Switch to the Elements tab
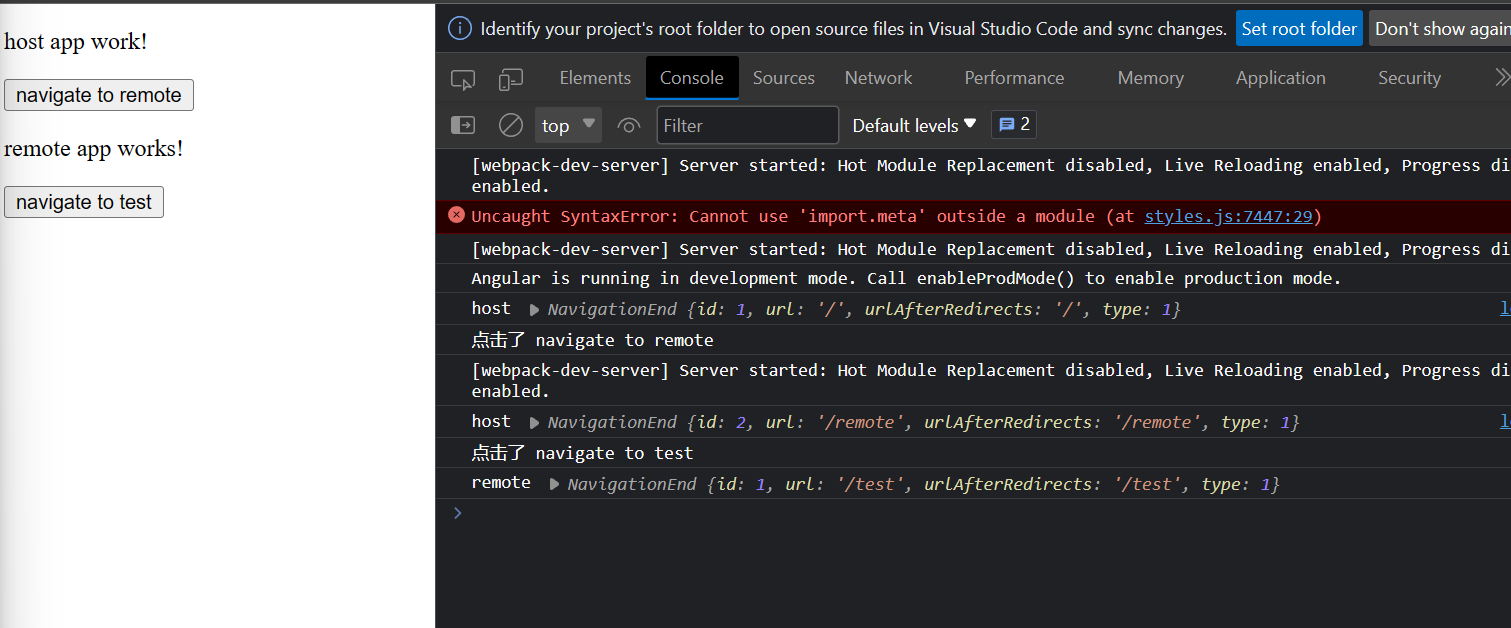This screenshot has width=1511, height=628. (x=595, y=78)
